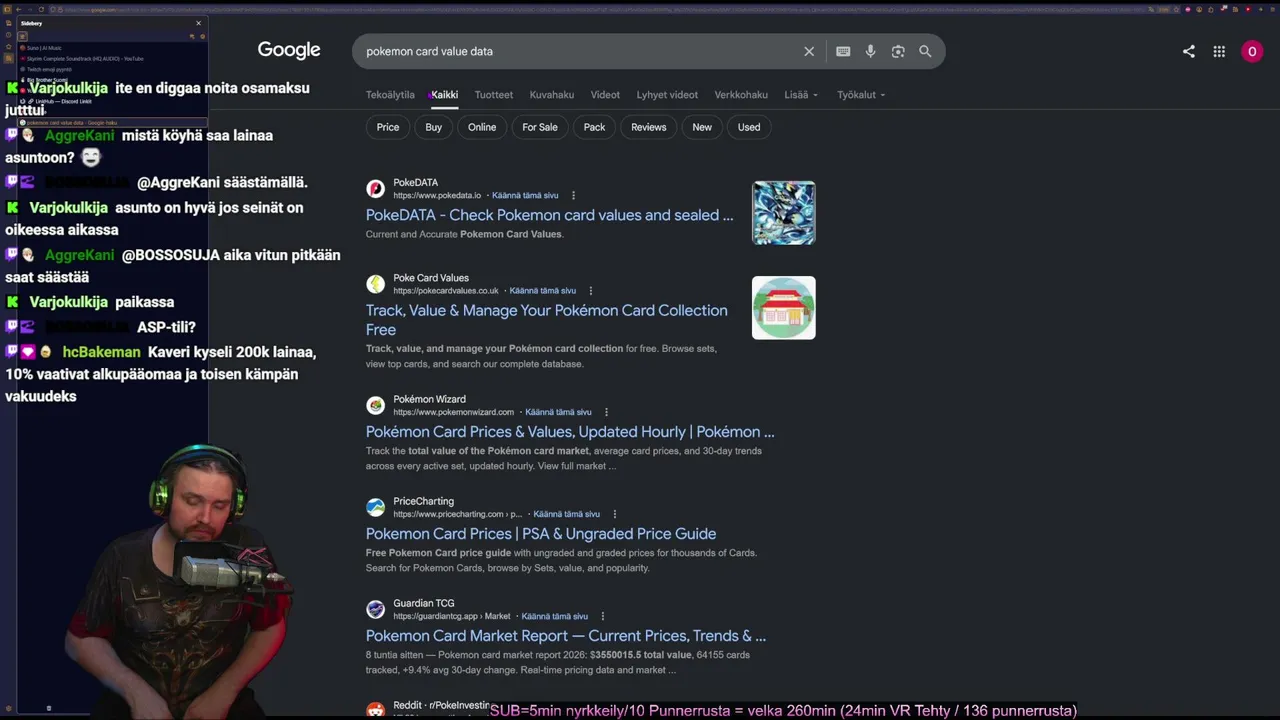The image size is (1280, 720).
Task: Open more options for Poke Card Values result
Action: 591,291
